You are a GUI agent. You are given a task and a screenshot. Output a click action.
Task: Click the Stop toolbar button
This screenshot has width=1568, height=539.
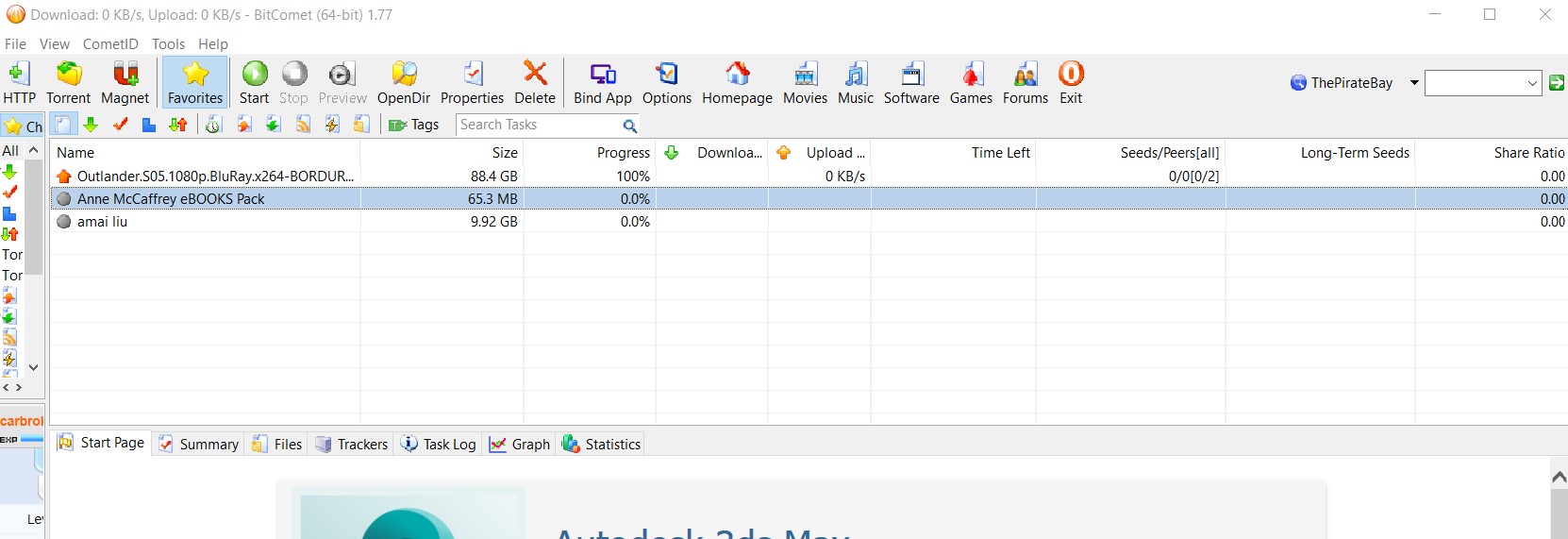click(293, 82)
